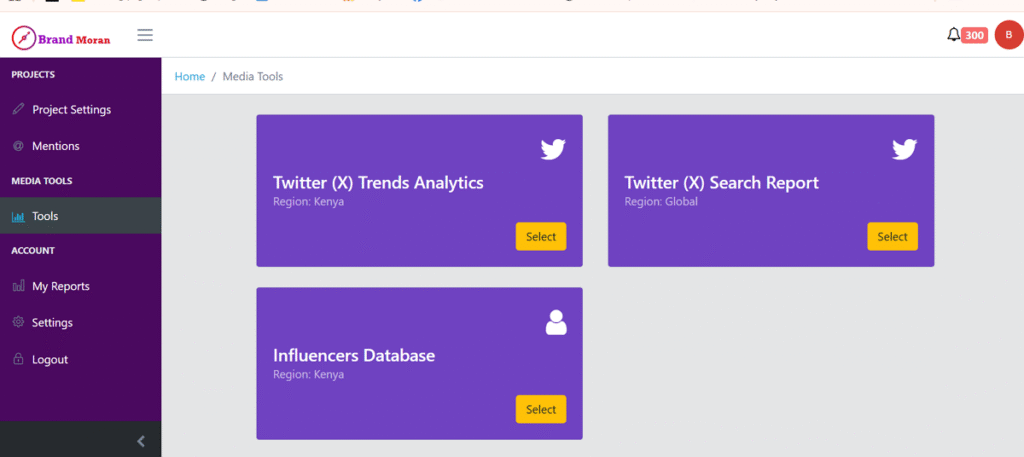Click Region: Kenya under Influencers Database
Viewport: 1024px width, 457px height.
pyautogui.click(x=308, y=375)
